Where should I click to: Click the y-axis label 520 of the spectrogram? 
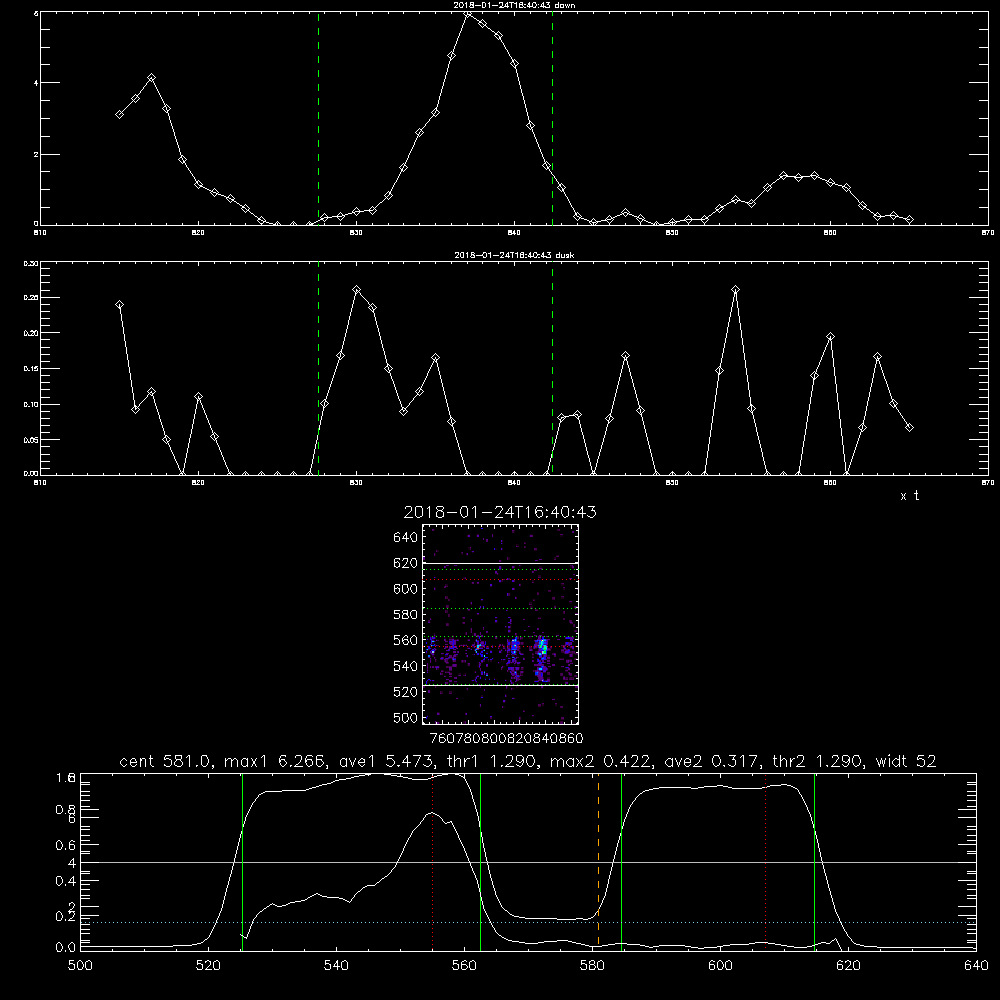pyautogui.click(x=406, y=692)
